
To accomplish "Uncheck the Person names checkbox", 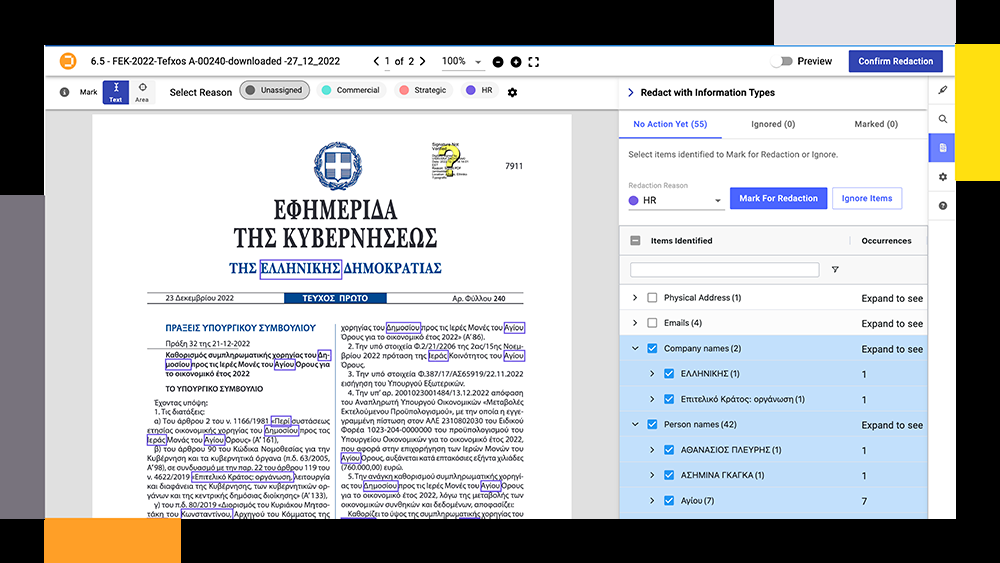I will click(652, 424).
